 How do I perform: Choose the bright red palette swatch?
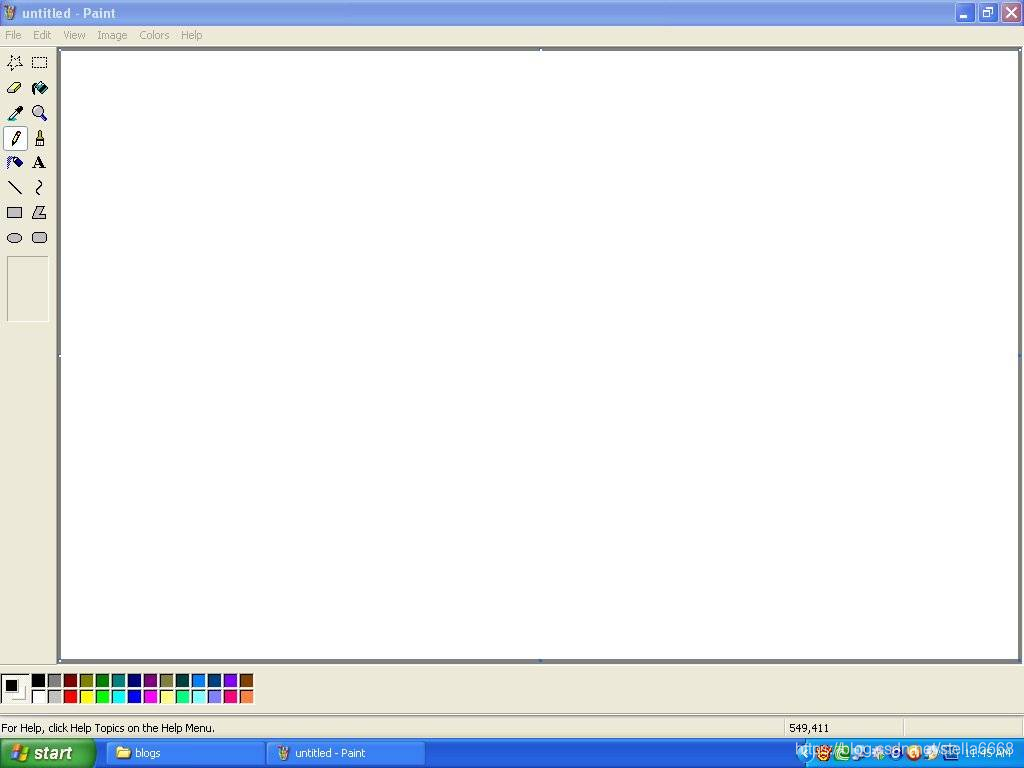pyautogui.click(x=71, y=697)
